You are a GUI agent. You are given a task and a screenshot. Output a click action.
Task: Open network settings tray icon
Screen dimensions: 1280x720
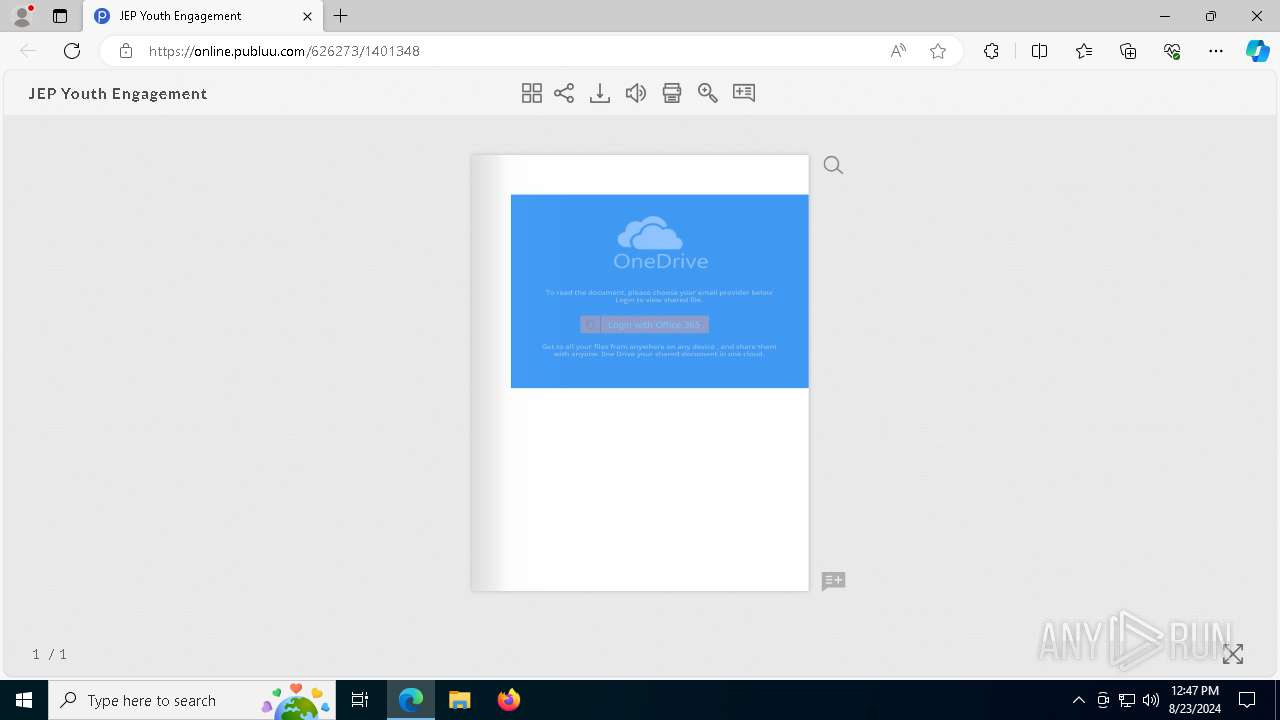coord(1127,700)
